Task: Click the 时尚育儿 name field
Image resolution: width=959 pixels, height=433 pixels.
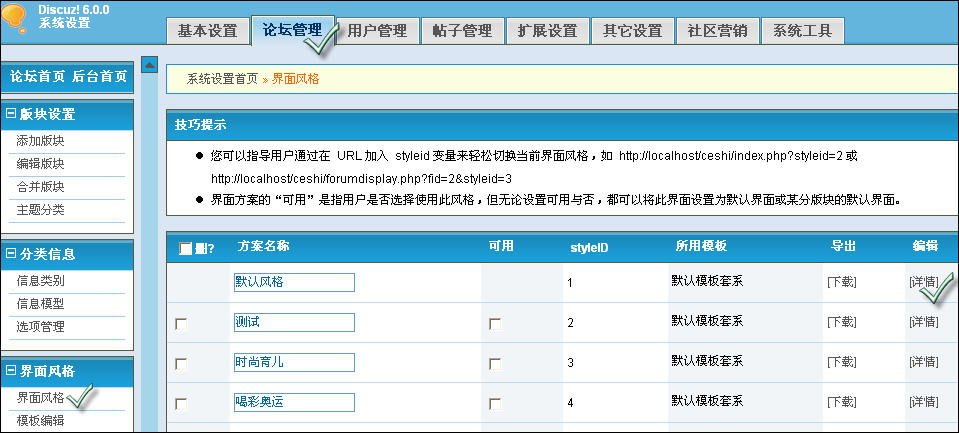Action: click(x=294, y=362)
